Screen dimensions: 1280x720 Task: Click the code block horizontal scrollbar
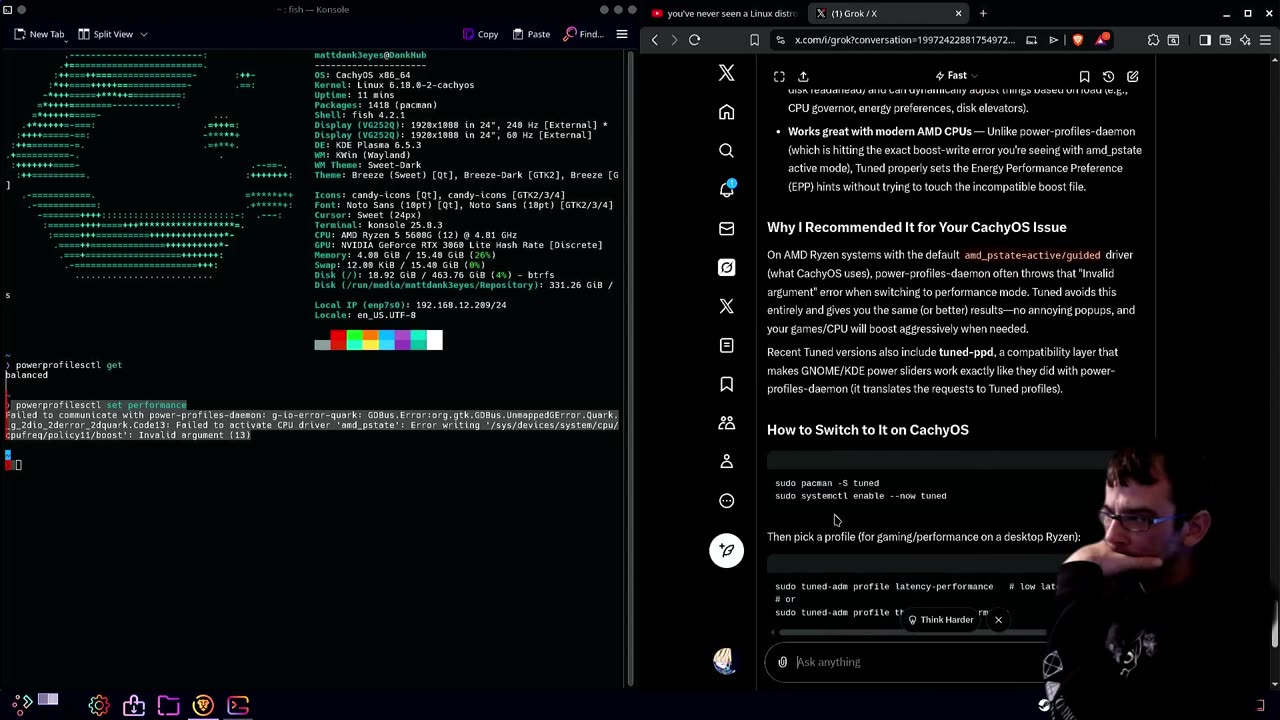912,633
